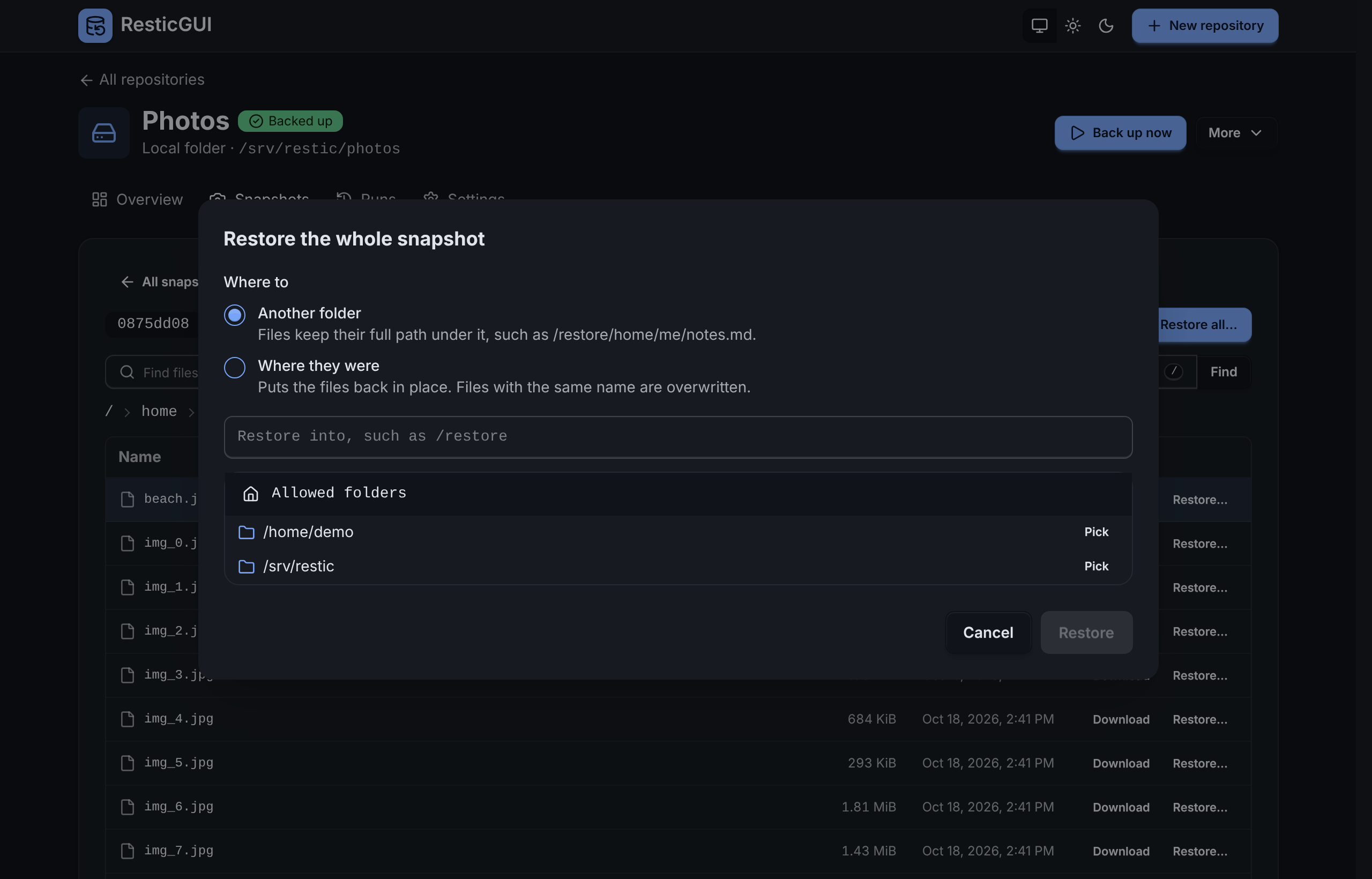Click the /srv/restic folder icon

coord(246,566)
